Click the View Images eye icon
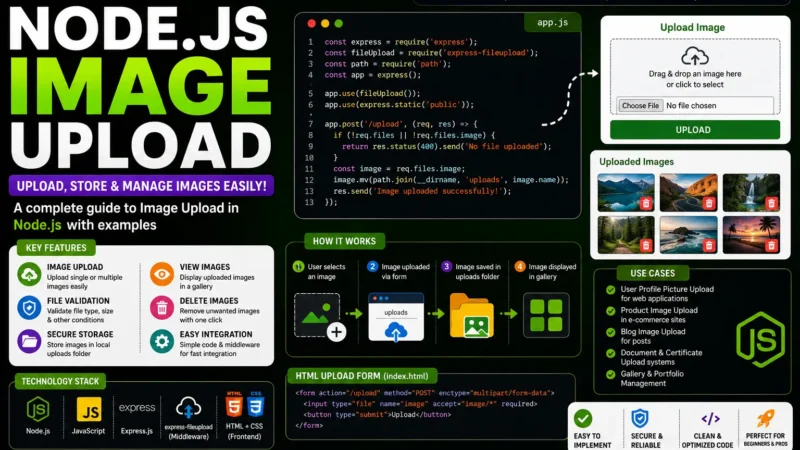800x450 pixels. [162, 274]
